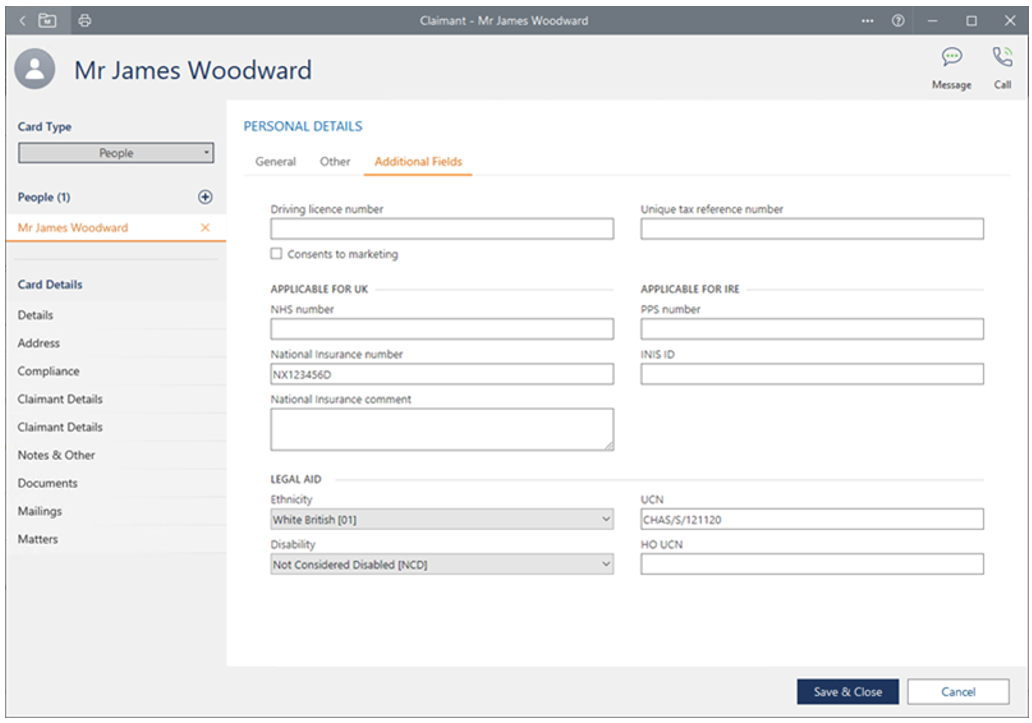Switch to the Other tab
The height and width of the screenshot is (723, 1032).
point(335,161)
